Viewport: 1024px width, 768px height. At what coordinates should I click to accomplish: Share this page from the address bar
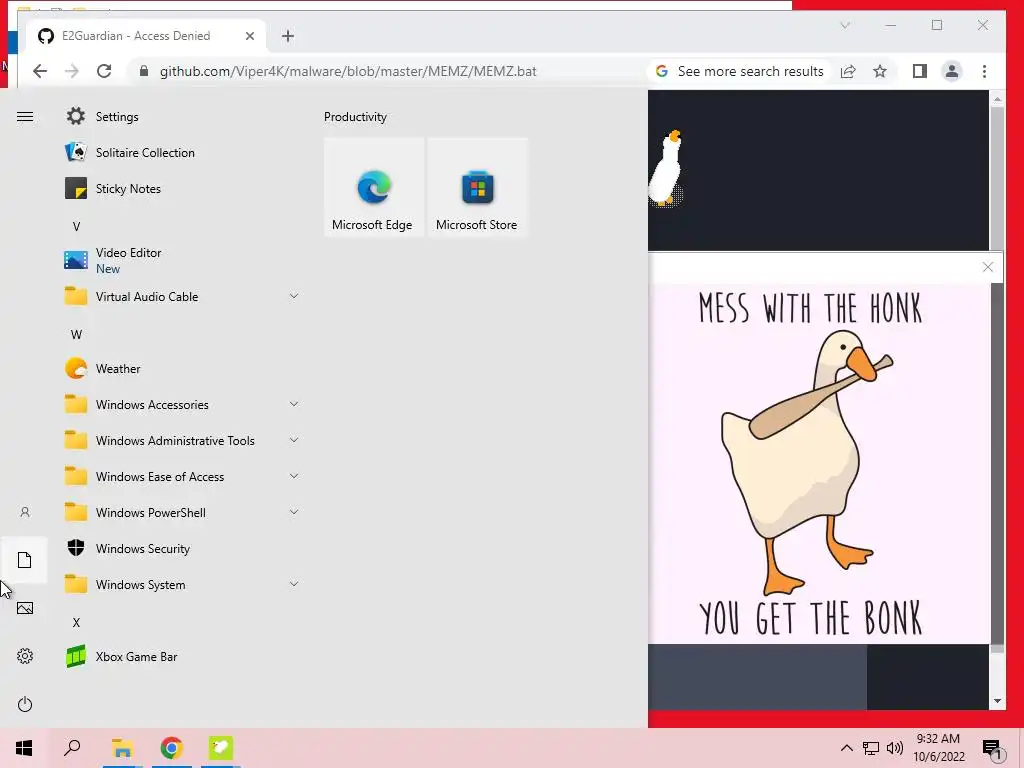pyautogui.click(x=848, y=71)
